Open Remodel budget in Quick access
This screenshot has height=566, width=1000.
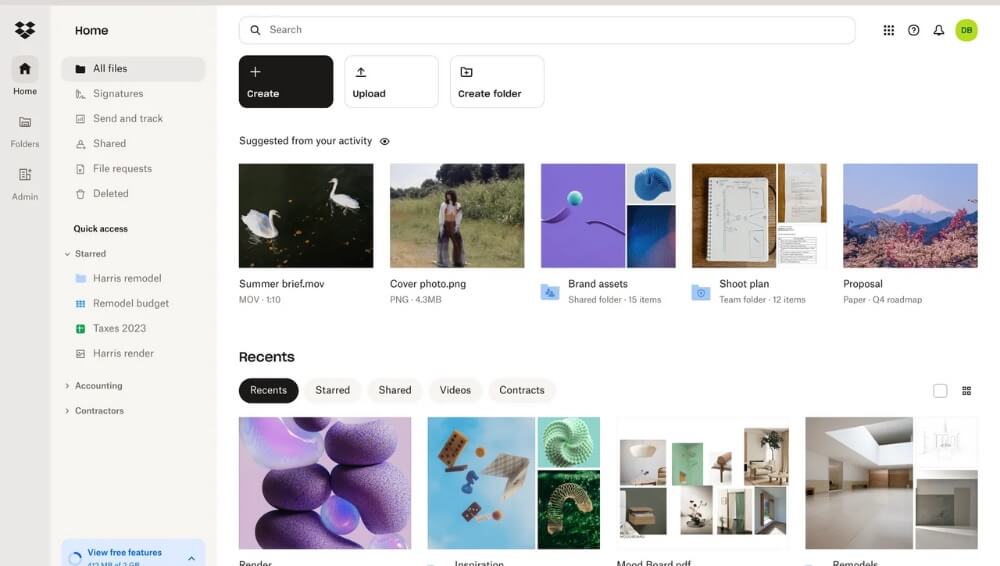click(133, 304)
